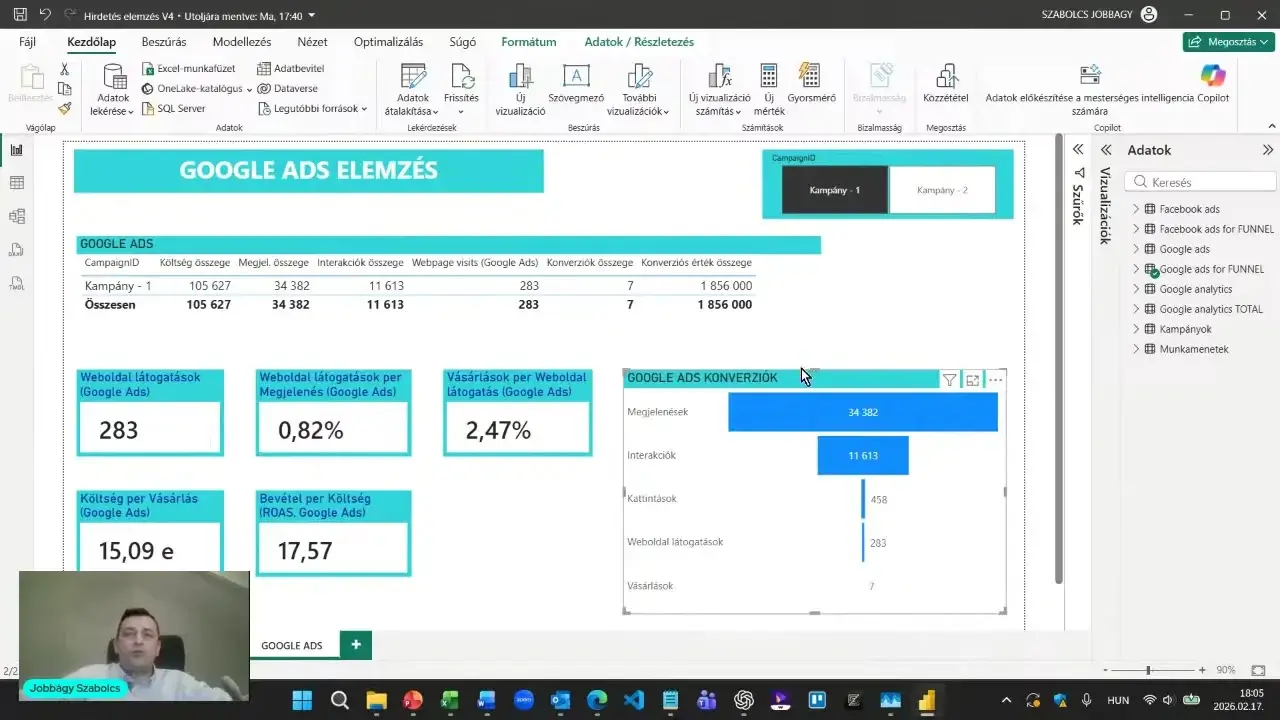The image size is (1280, 720).
Task: Add a new page with plus button
Action: coord(356,645)
